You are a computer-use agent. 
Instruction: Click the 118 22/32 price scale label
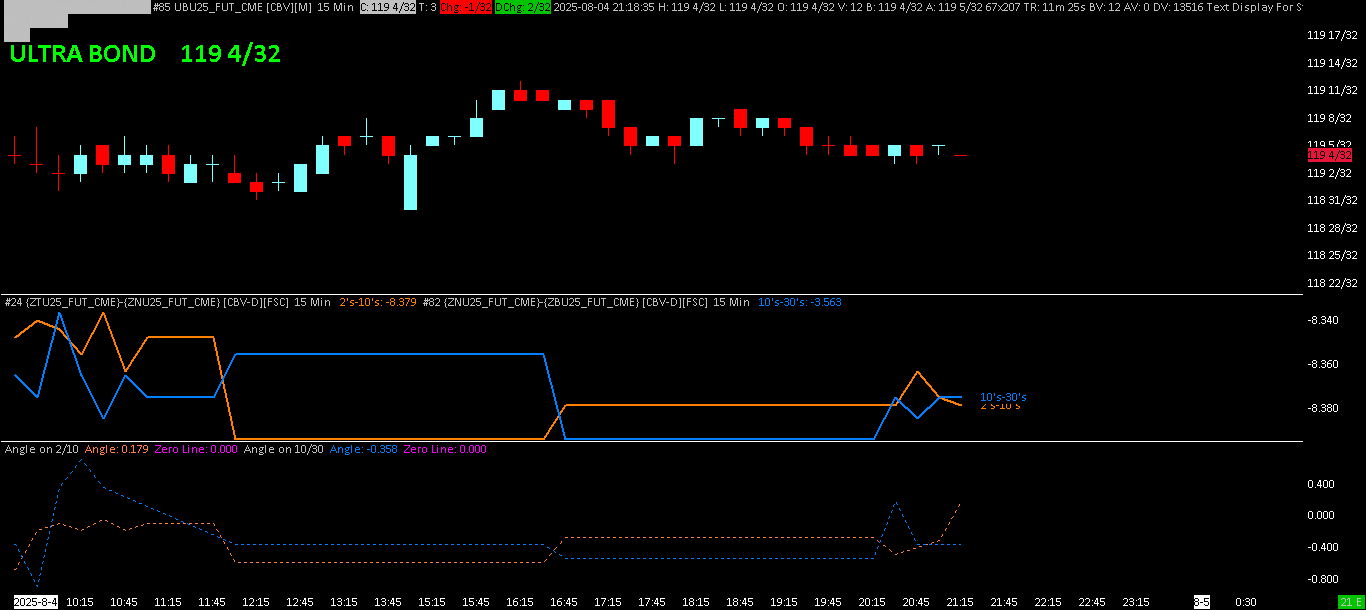[x=1332, y=283]
